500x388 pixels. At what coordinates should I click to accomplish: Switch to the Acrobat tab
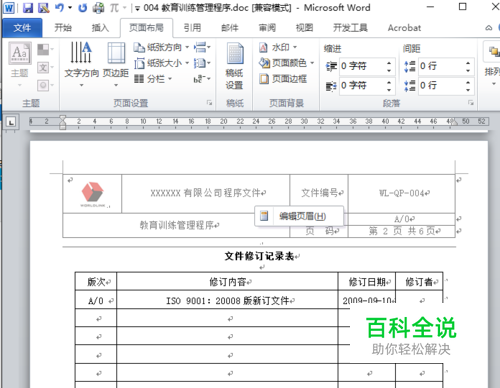[x=404, y=28]
